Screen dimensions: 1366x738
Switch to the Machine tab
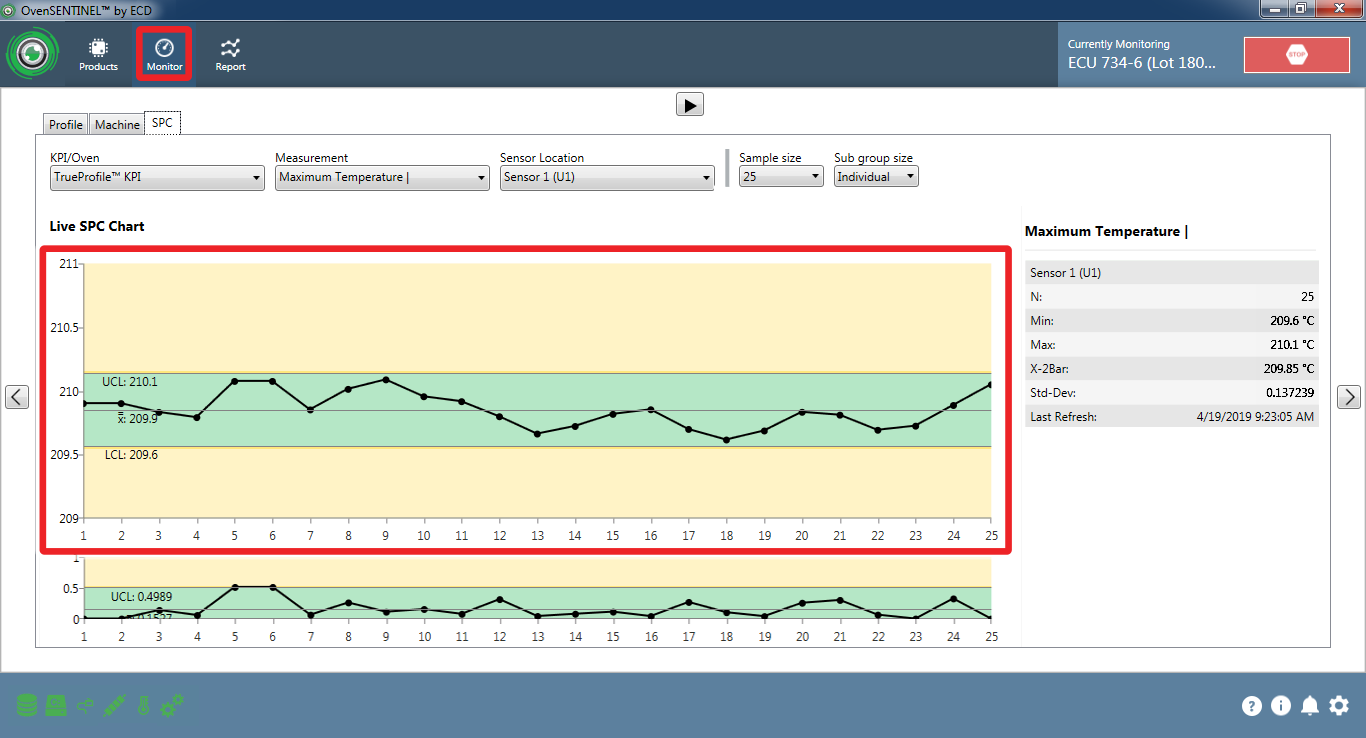[x=117, y=125]
